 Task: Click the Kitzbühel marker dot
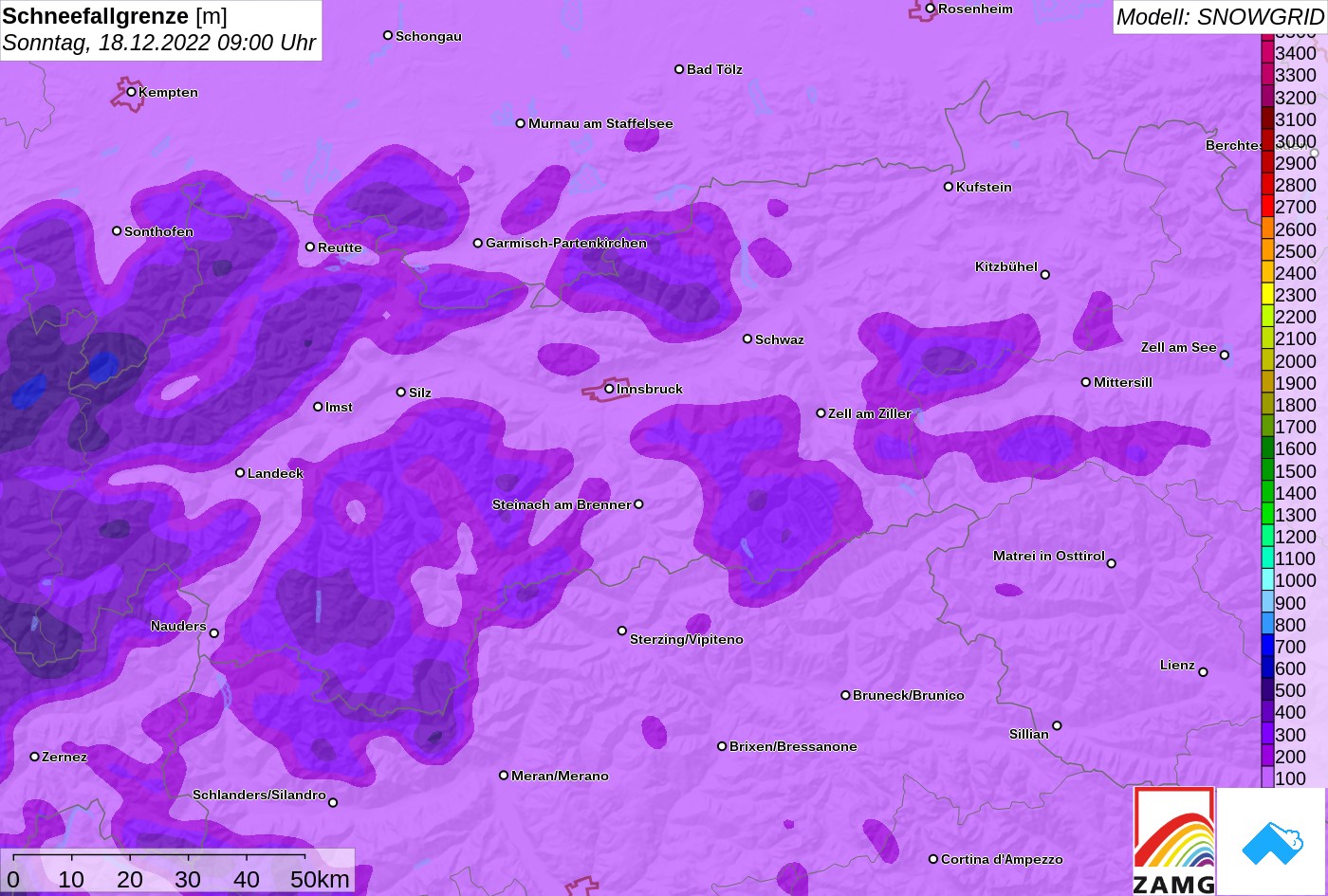pos(1045,275)
